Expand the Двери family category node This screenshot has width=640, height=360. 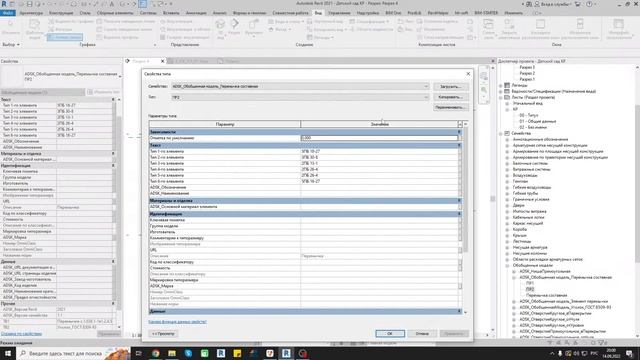coord(507,205)
